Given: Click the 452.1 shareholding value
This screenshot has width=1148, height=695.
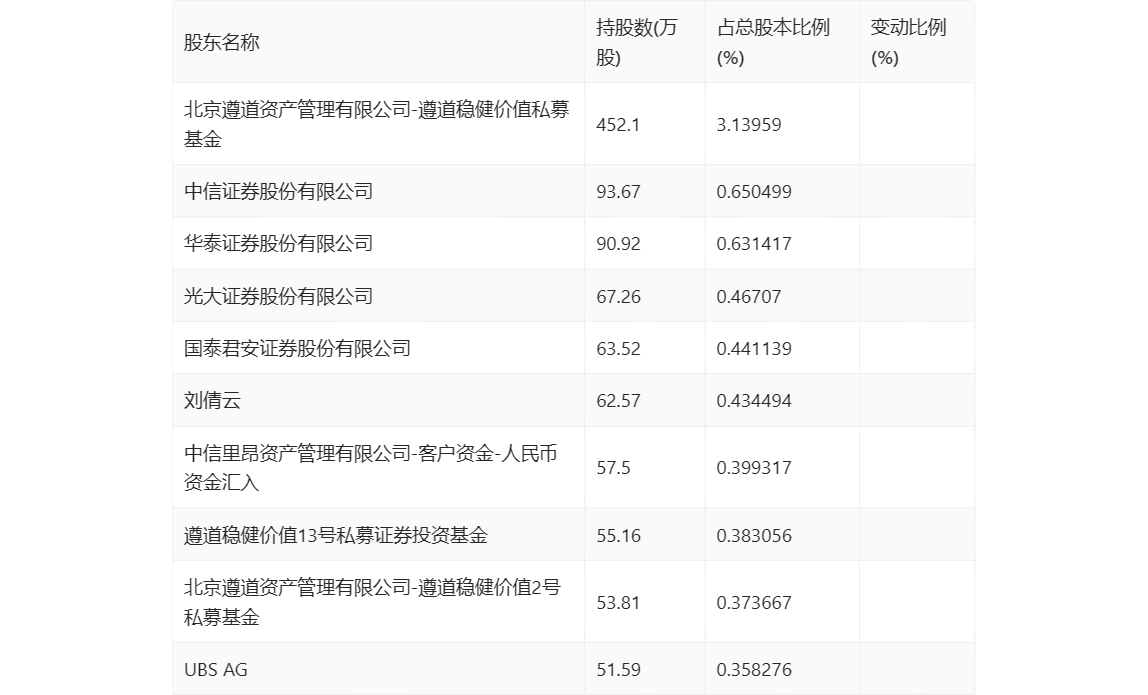Looking at the screenshot, I should (x=618, y=124).
